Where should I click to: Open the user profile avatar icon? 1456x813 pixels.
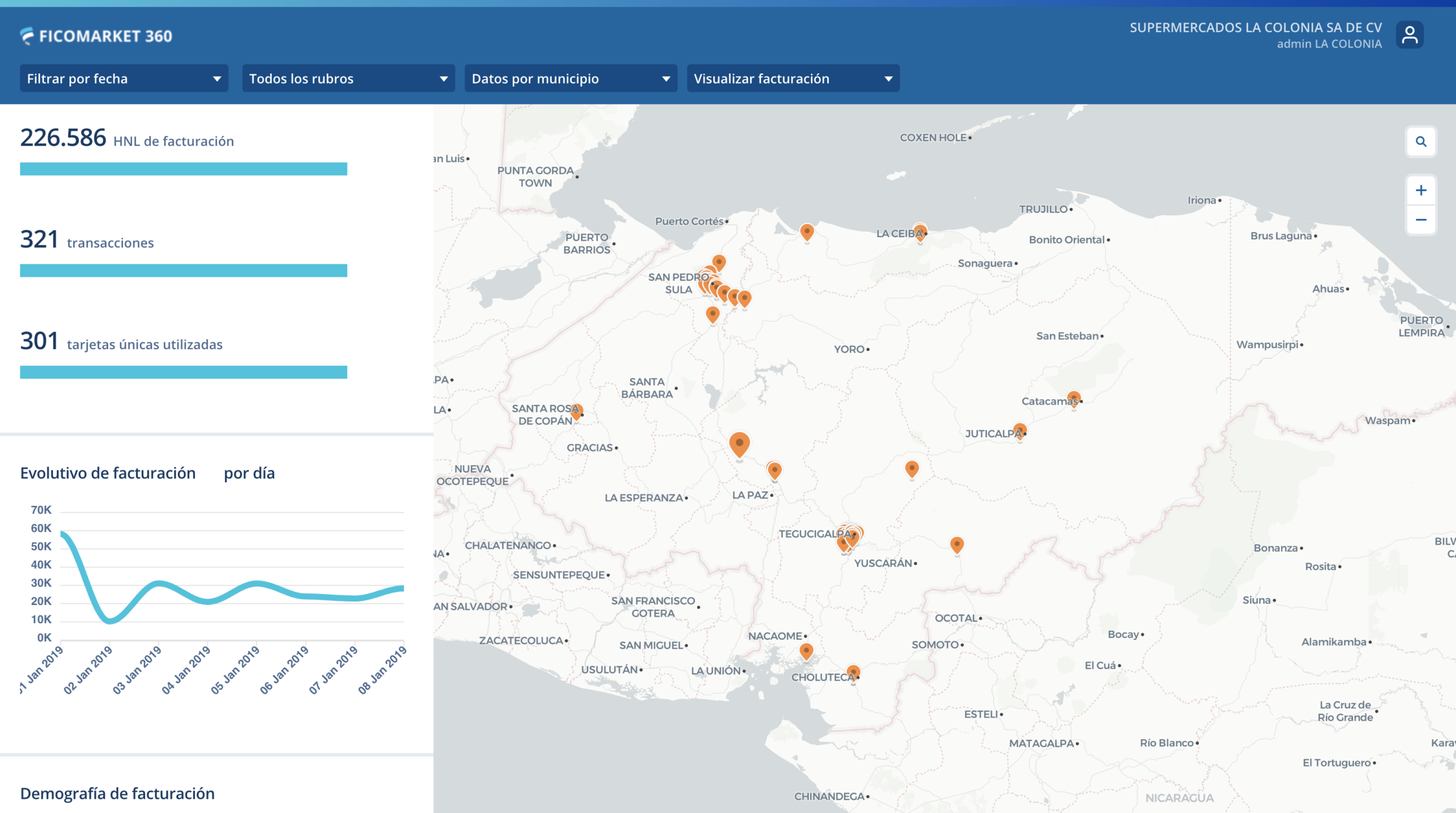[1409, 35]
